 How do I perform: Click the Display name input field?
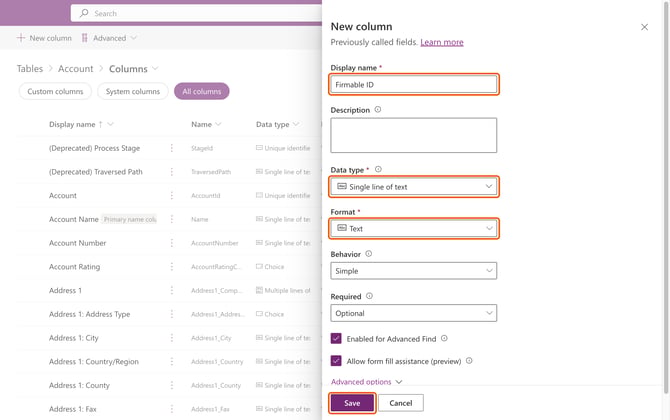pos(414,85)
